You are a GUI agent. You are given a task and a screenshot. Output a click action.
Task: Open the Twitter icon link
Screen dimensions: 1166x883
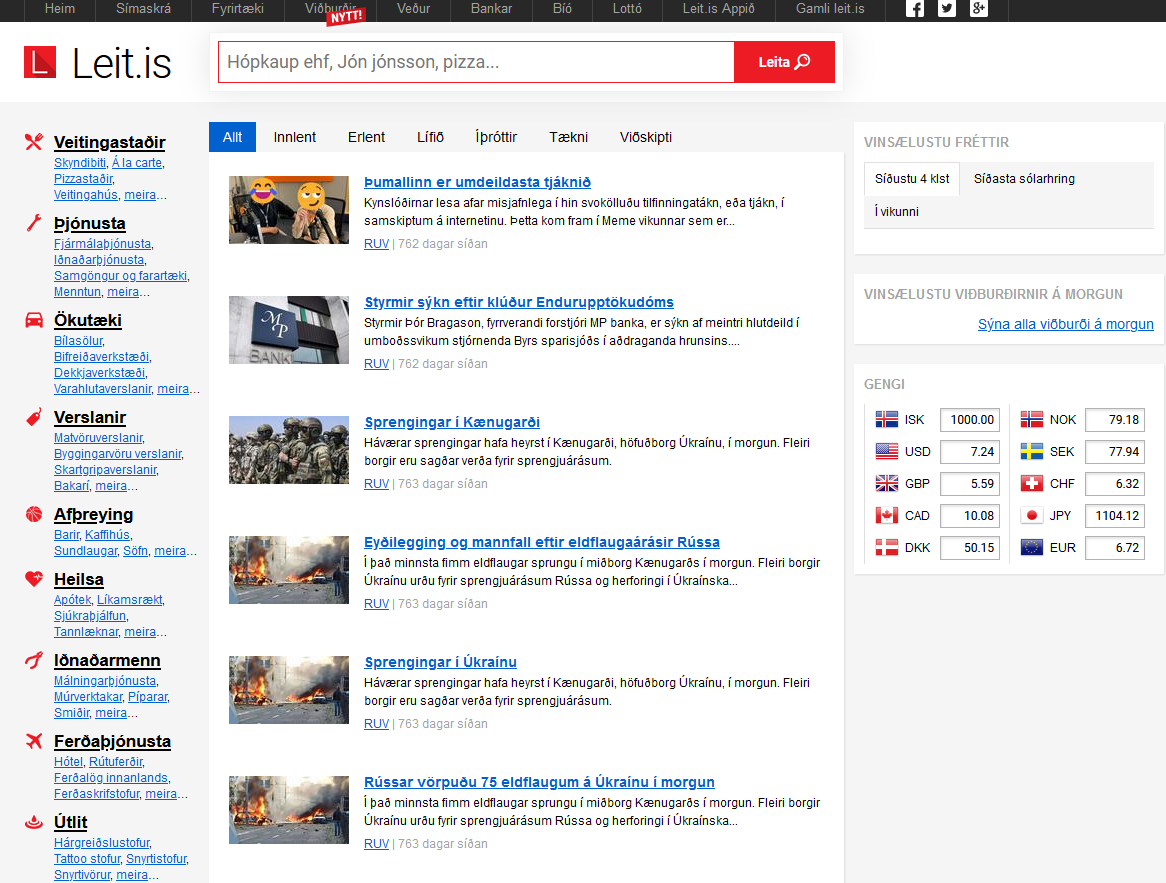946,9
